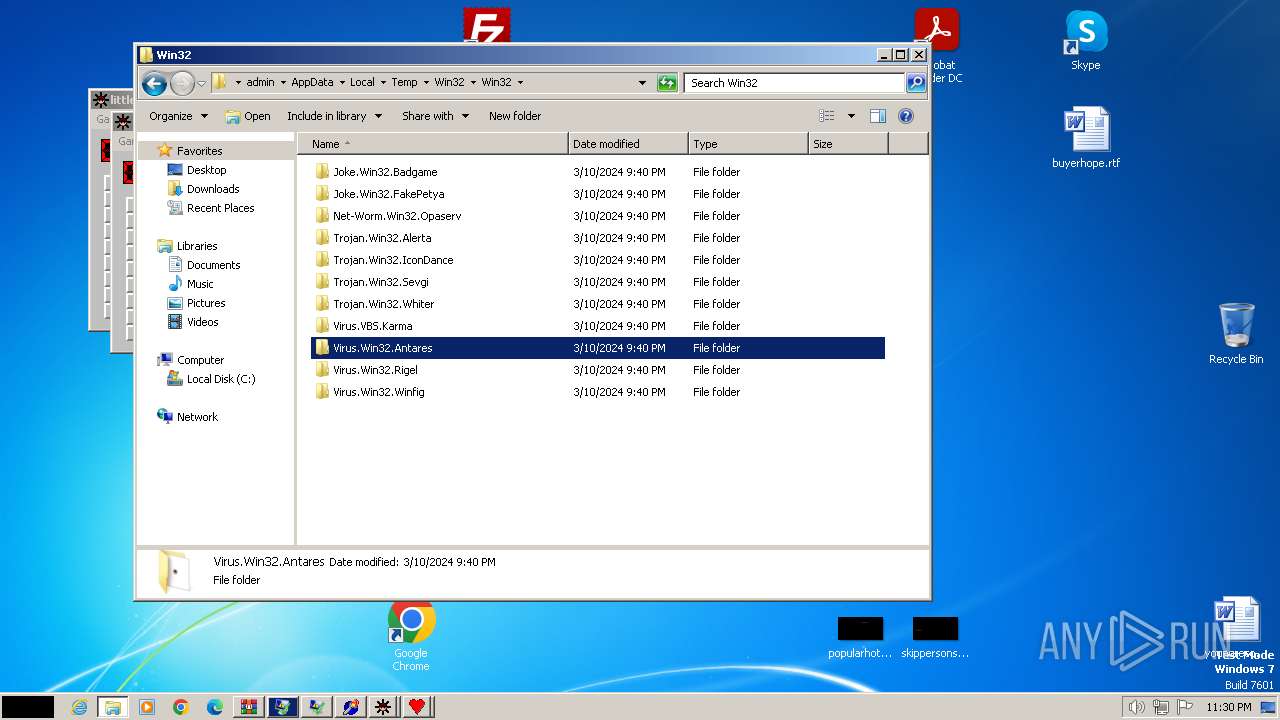
Task: Open Recent Places in navigation pane
Action: pyautogui.click(x=220, y=208)
